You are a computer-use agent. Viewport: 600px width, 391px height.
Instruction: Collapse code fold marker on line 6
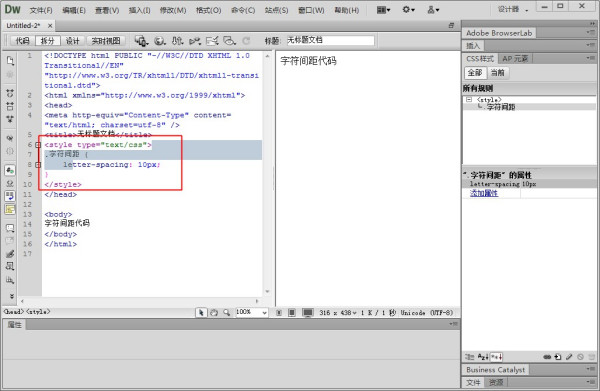pyautogui.click(x=38, y=145)
